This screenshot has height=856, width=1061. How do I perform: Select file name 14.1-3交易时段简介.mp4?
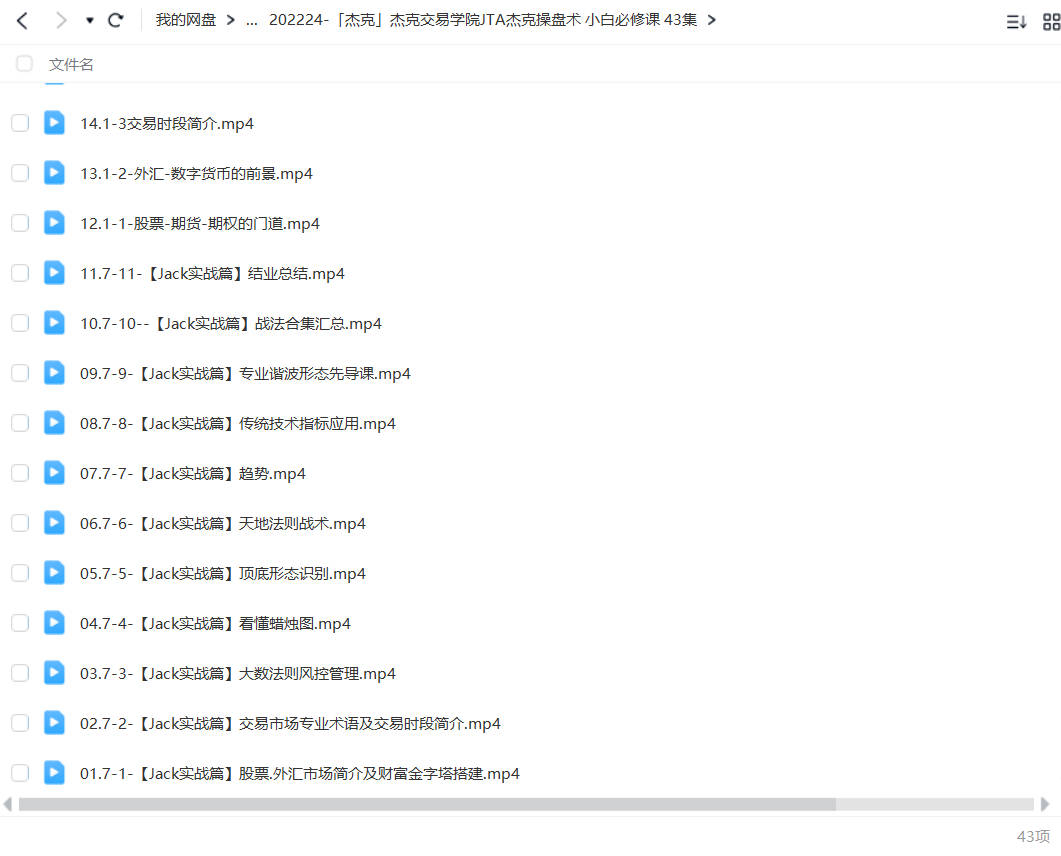click(167, 124)
